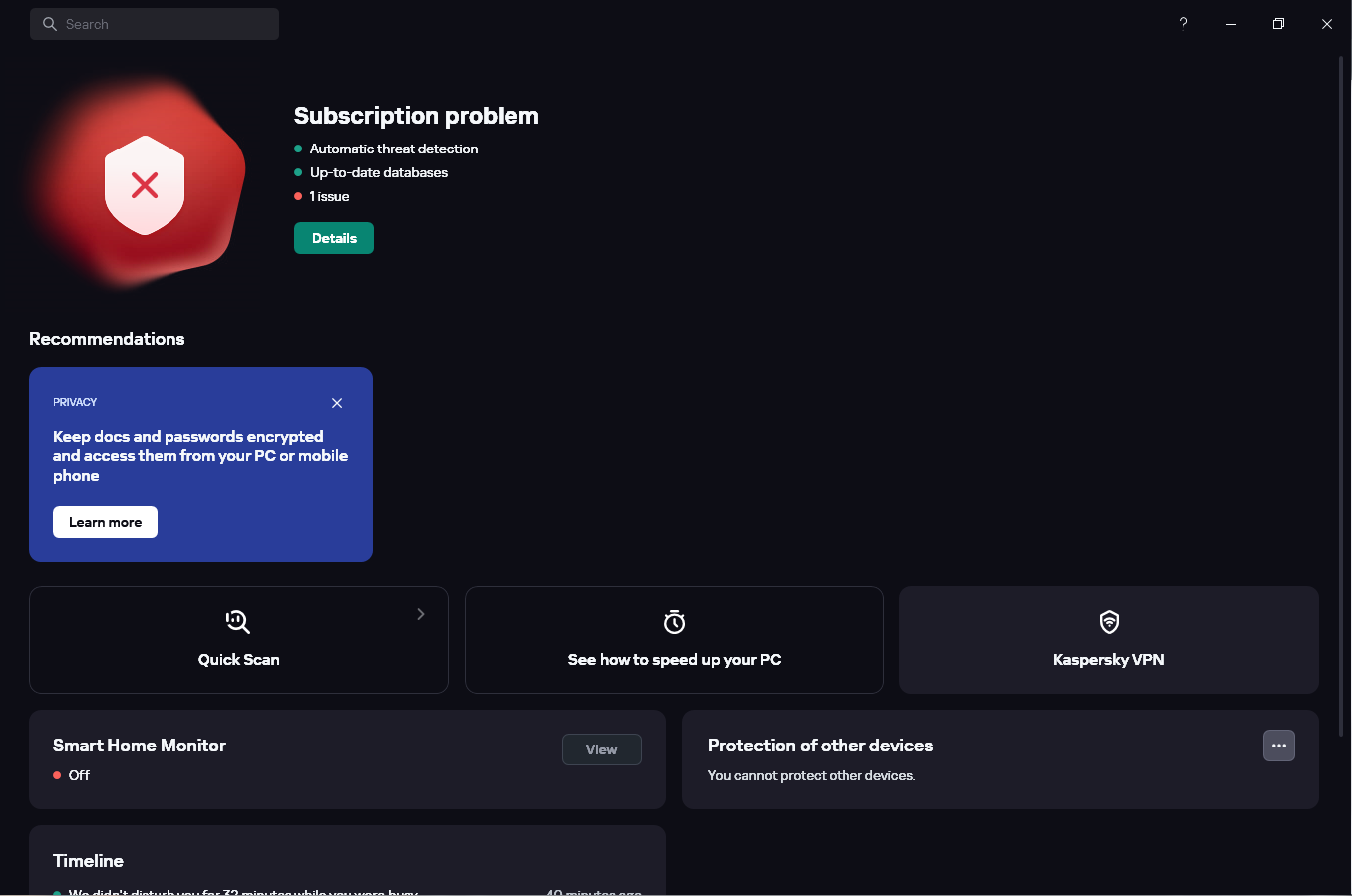The width and height of the screenshot is (1352, 896).
Task: Click the speed up PC stopwatch icon
Action: point(674,622)
